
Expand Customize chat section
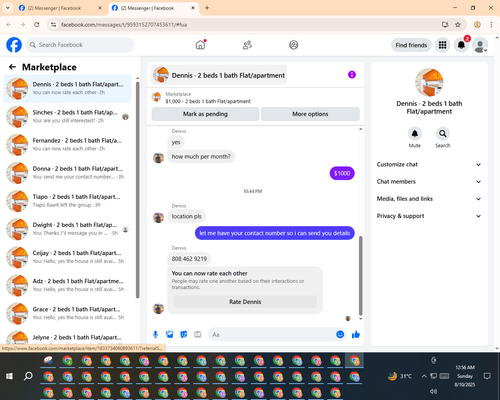point(429,164)
